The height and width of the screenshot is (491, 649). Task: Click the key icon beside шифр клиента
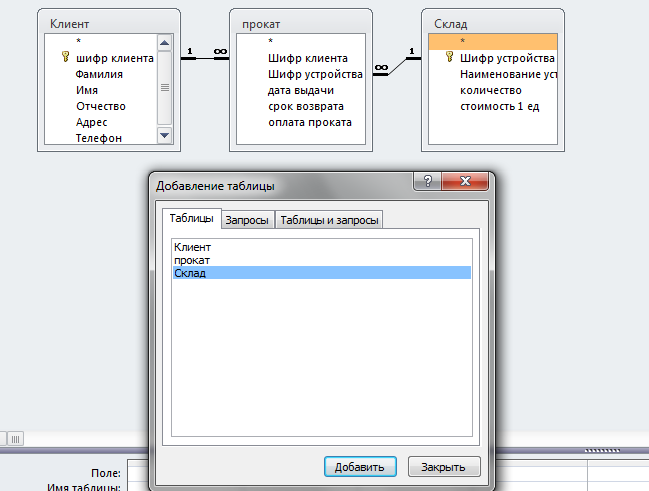[x=65, y=57]
